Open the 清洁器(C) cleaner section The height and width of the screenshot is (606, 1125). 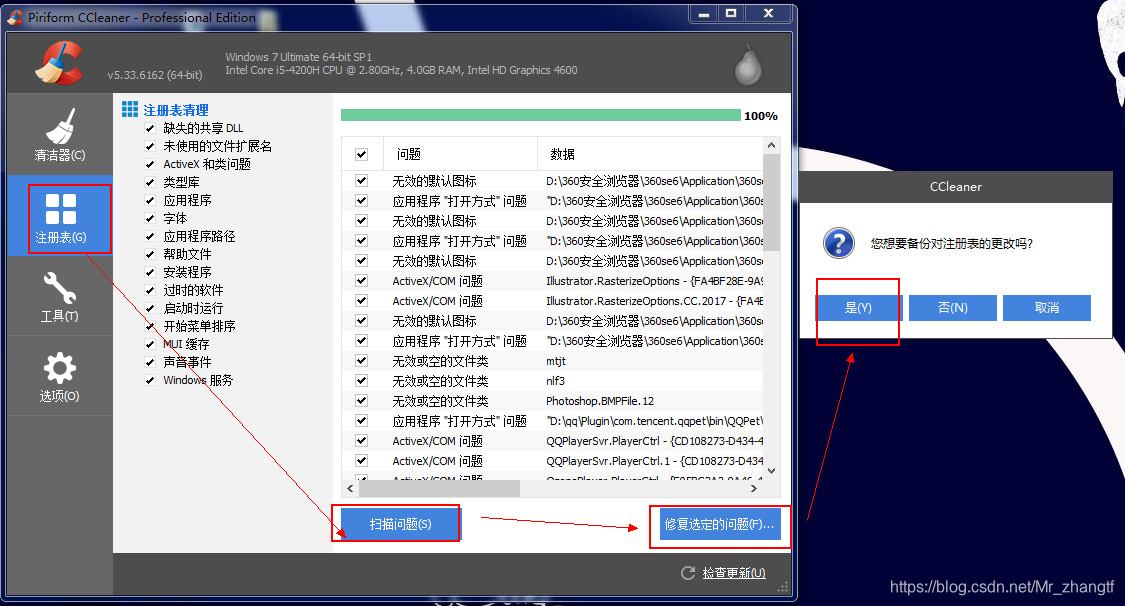pyautogui.click(x=60, y=134)
